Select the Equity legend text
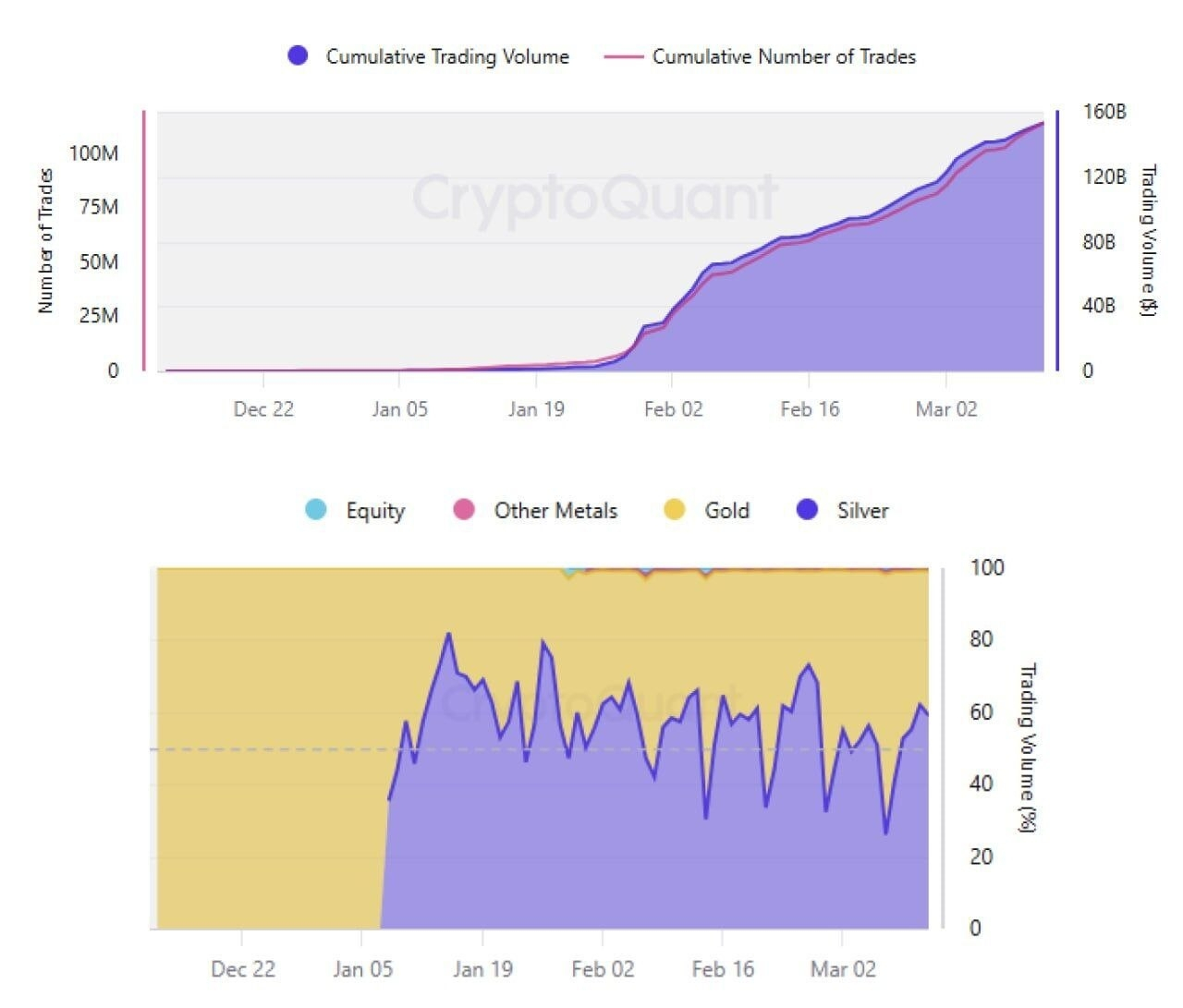The width and height of the screenshot is (1183, 1008). click(x=375, y=511)
